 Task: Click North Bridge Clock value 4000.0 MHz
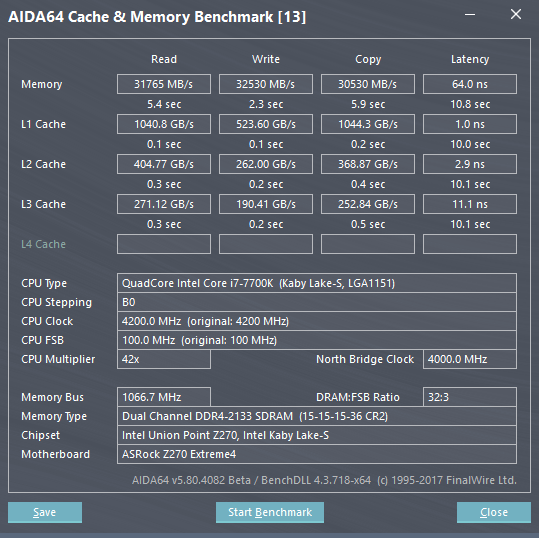(x=470, y=359)
